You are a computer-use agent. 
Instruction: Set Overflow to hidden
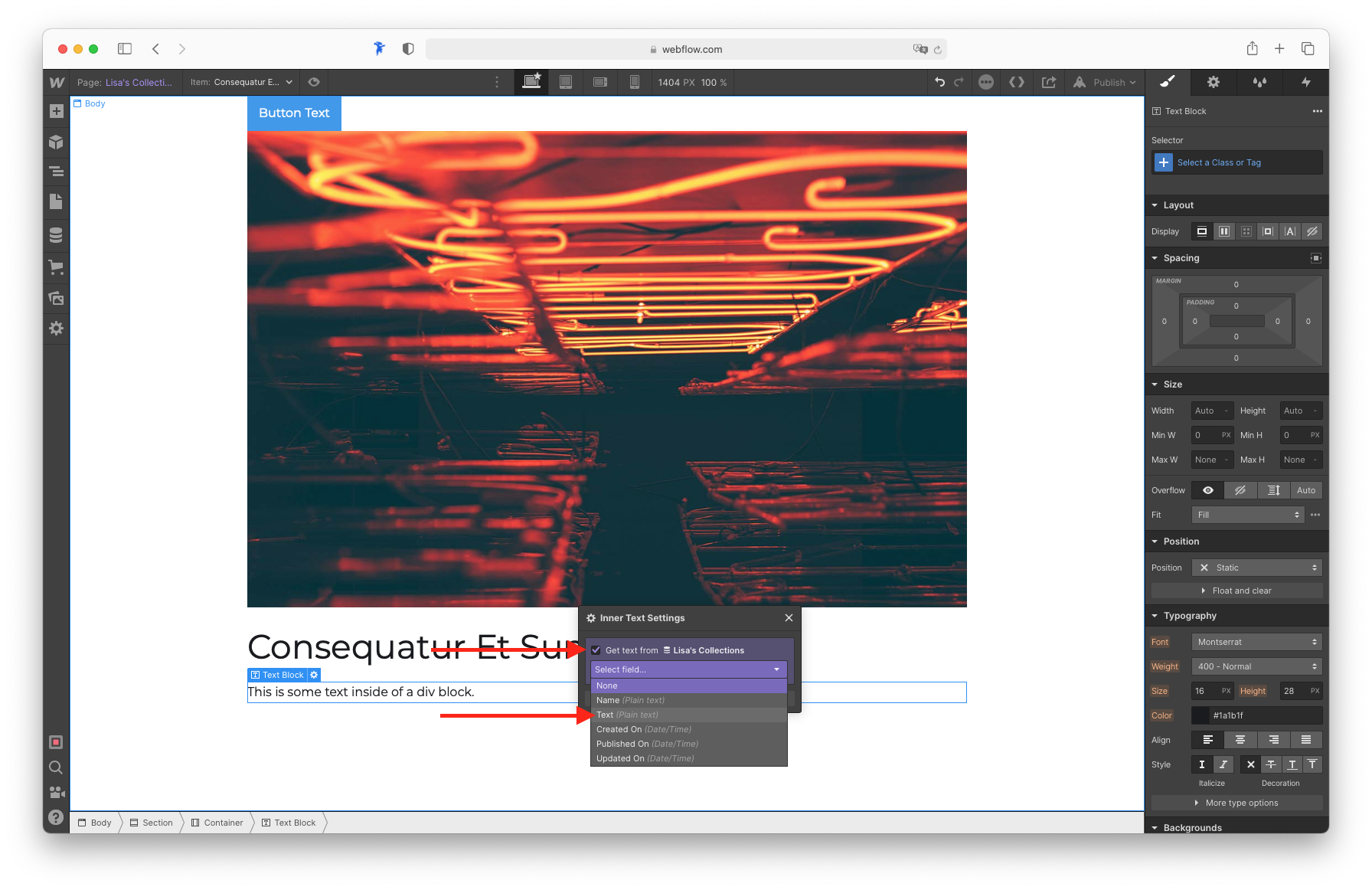tap(1240, 489)
